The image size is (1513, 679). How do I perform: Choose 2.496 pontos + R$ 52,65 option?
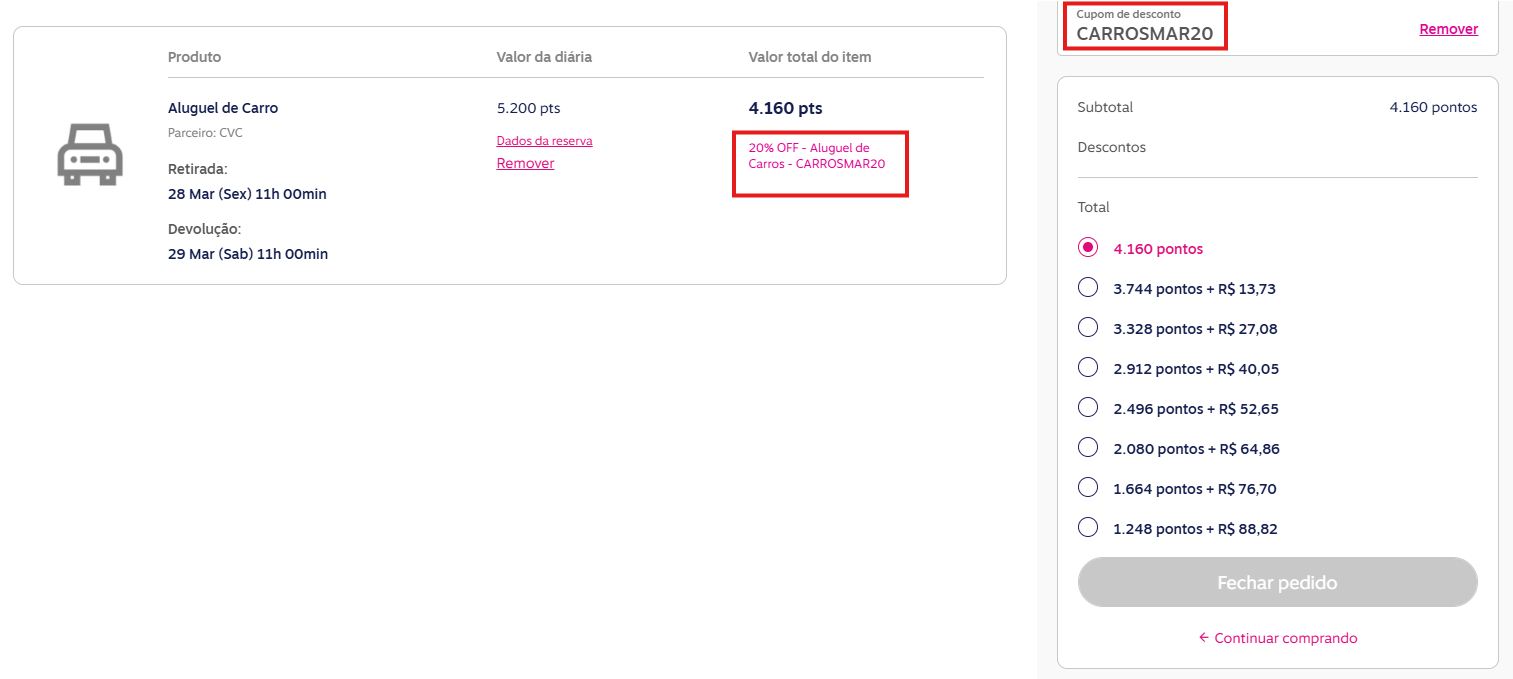[1088, 408]
